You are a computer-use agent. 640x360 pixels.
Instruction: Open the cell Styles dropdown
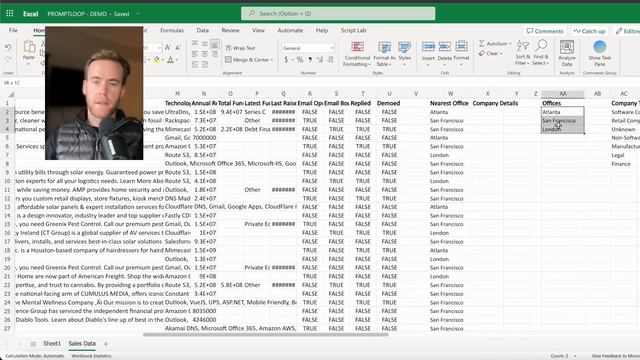click(x=404, y=53)
